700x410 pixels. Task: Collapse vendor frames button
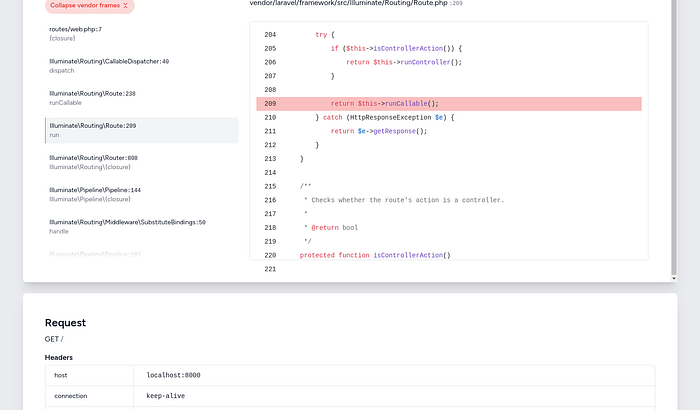[x=89, y=6]
